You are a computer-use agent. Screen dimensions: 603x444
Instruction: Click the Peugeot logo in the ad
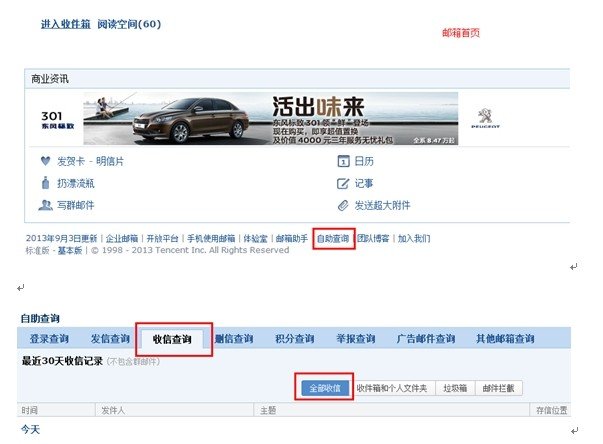point(485,118)
